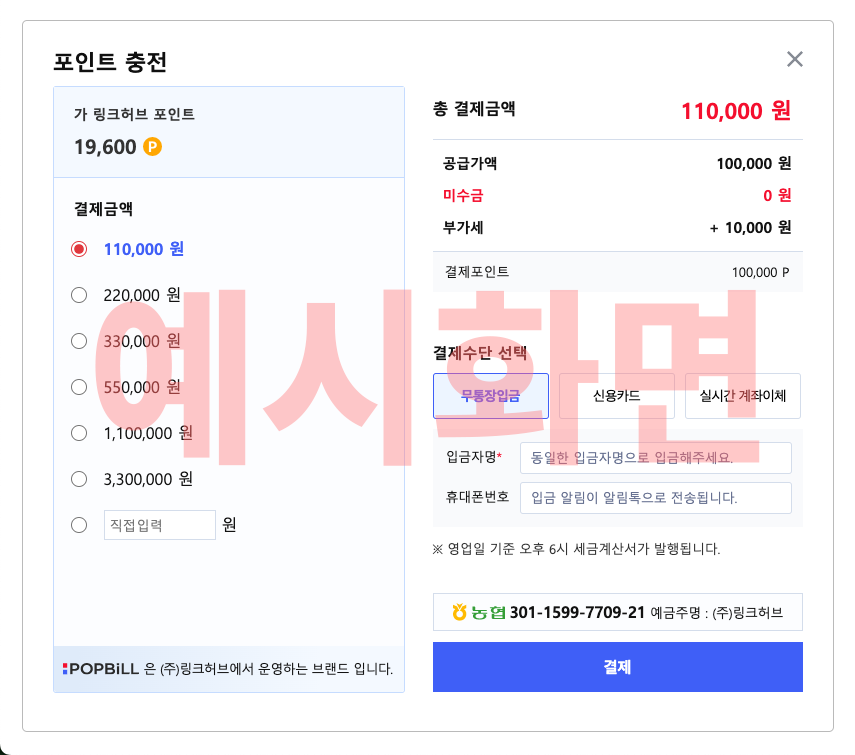Click the 휴대폰번호 phone number field

coord(656,498)
